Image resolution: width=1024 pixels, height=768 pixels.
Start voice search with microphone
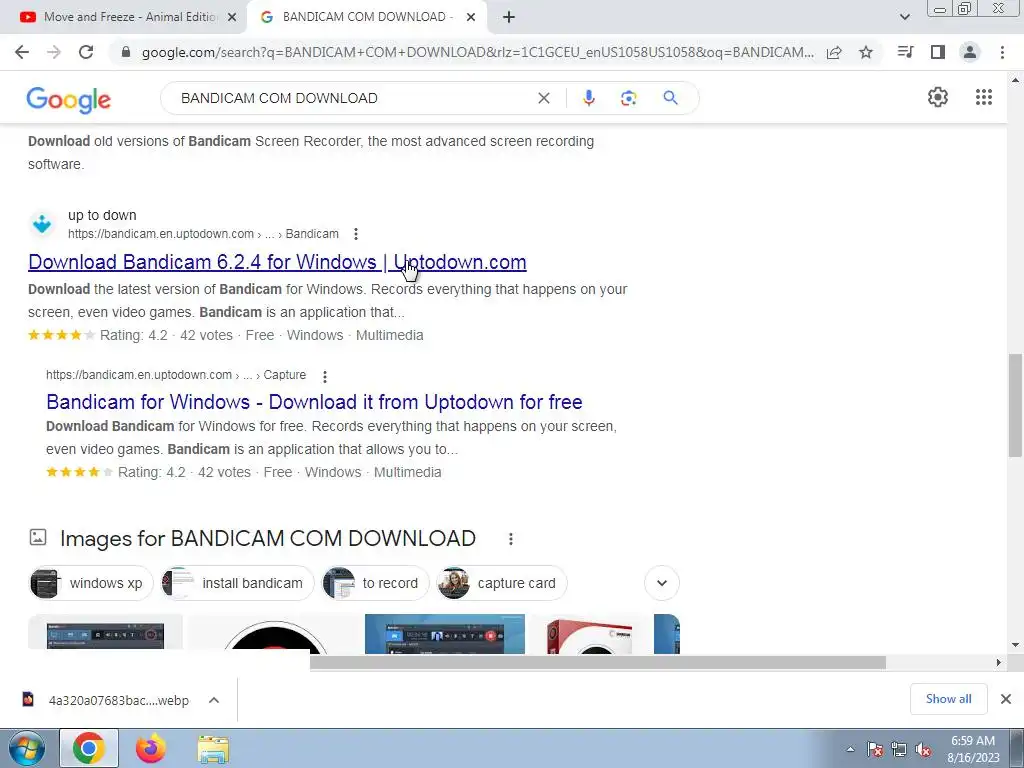(x=588, y=98)
